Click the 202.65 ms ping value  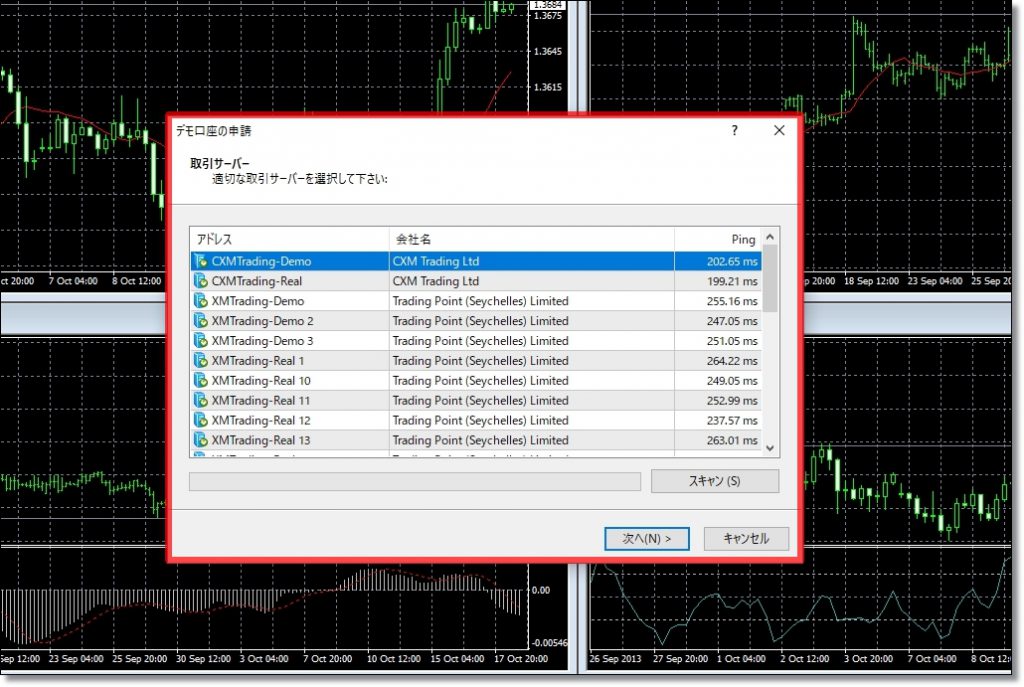pyautogui.click(x=732, y=261)
